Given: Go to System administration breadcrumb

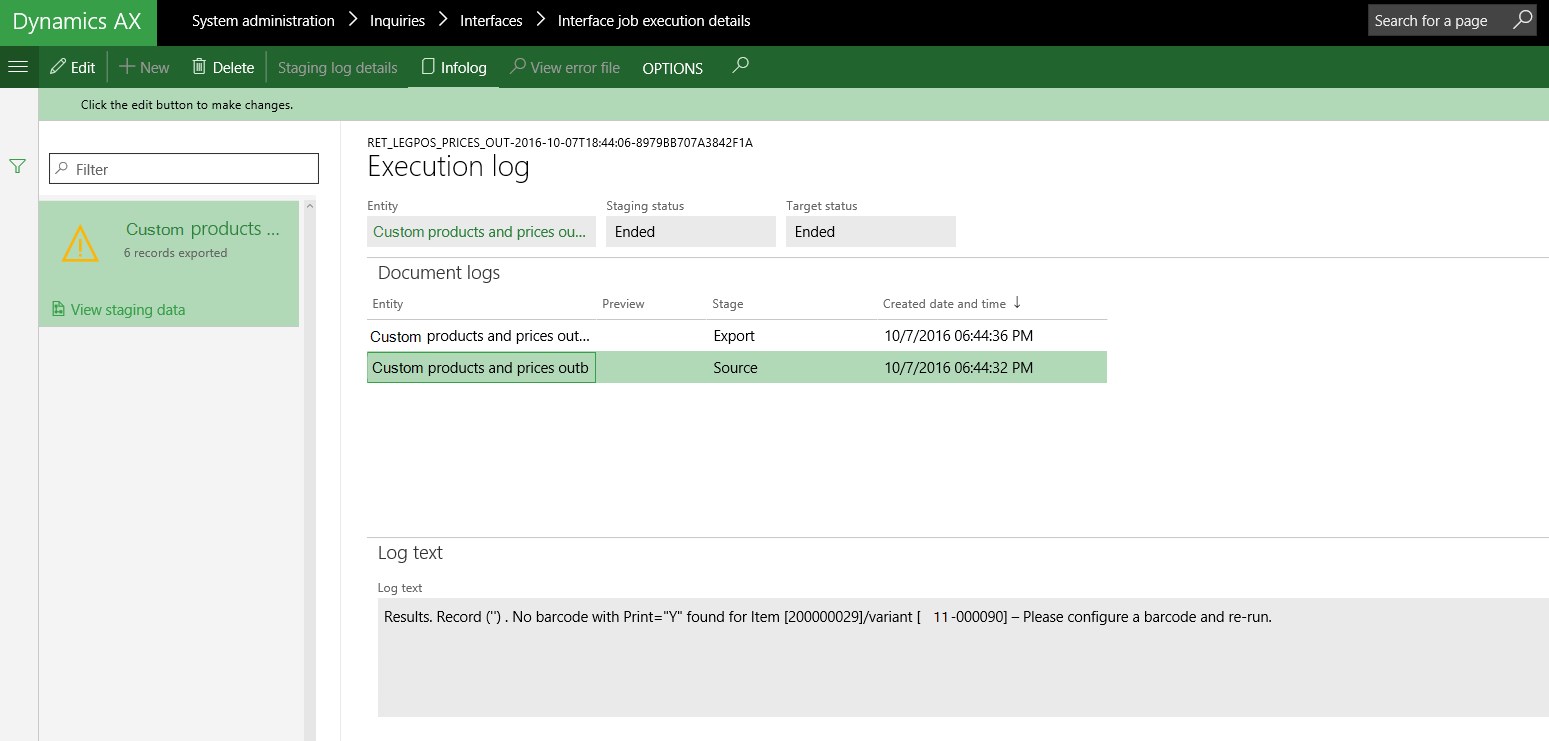Looking at the screenshot, I should [263, 20].
